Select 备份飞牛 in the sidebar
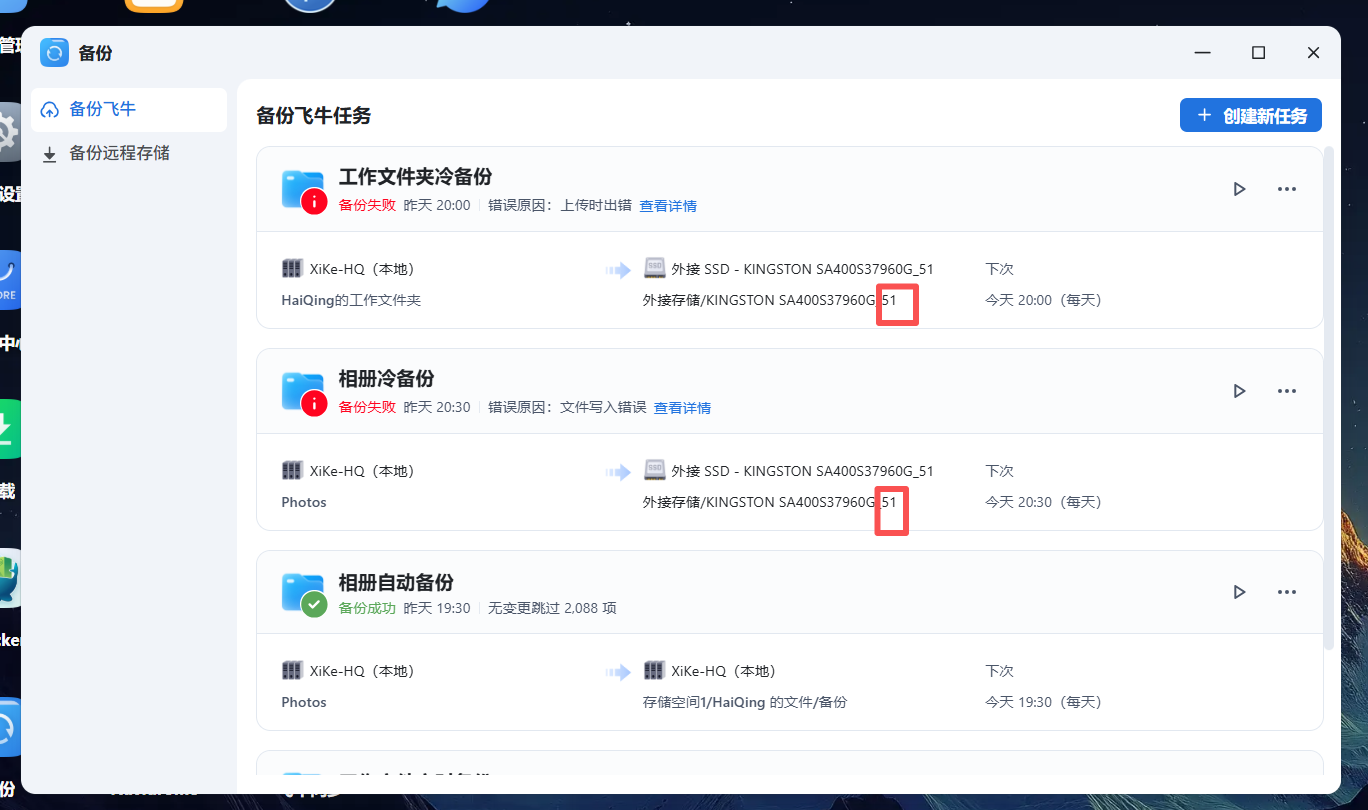This screenshot has height=810, width=1368. click(129, 110)
